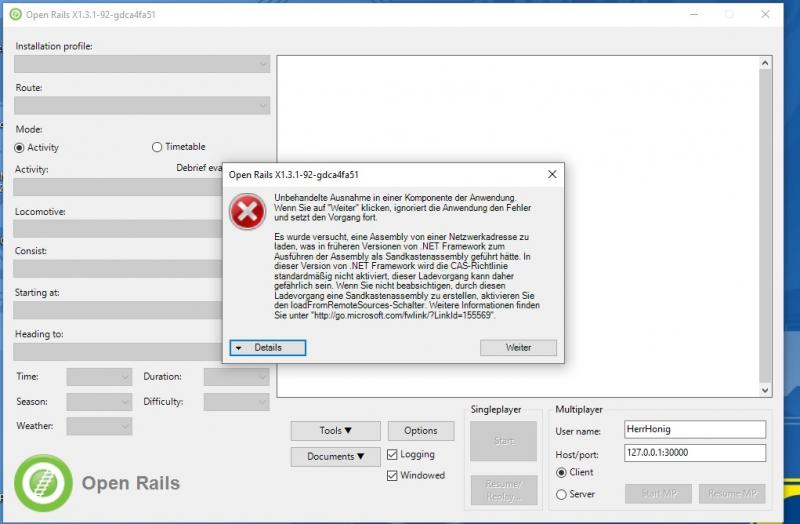Click the Resume MP button
This screenshot has height=524, width=800.
pyautogui.click(x=732, y=493)
